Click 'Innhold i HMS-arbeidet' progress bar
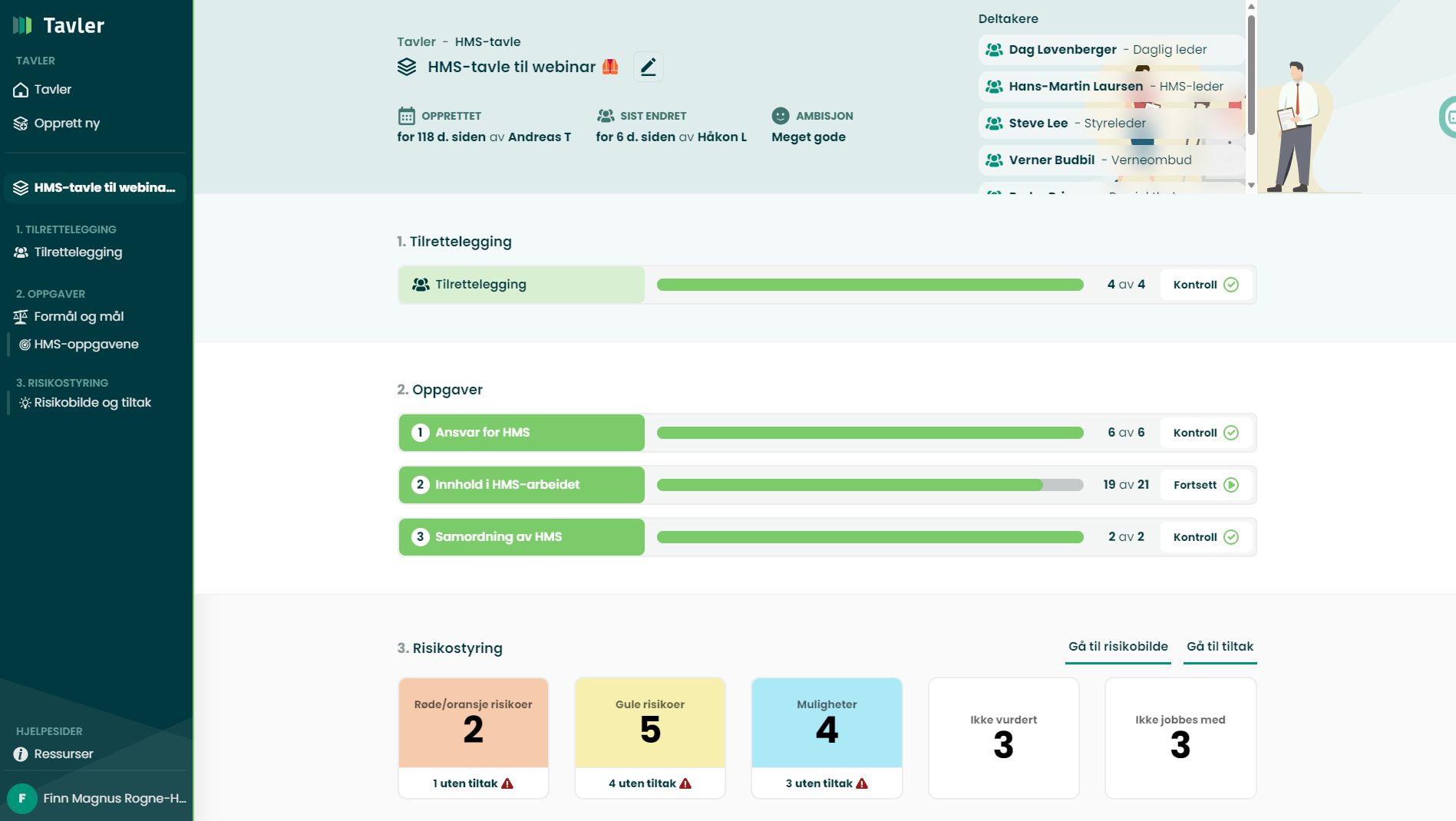This screenshot has width=1456, height=821. 870,485
